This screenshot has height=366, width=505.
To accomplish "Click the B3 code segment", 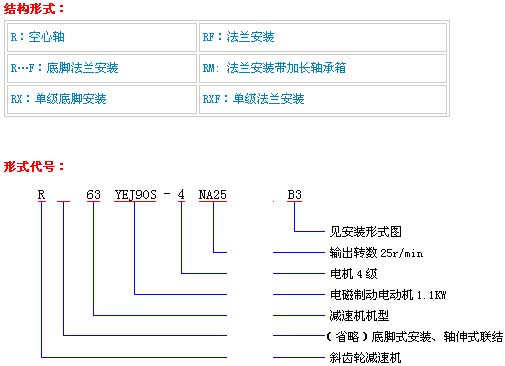I will click(x=295, y=195).
